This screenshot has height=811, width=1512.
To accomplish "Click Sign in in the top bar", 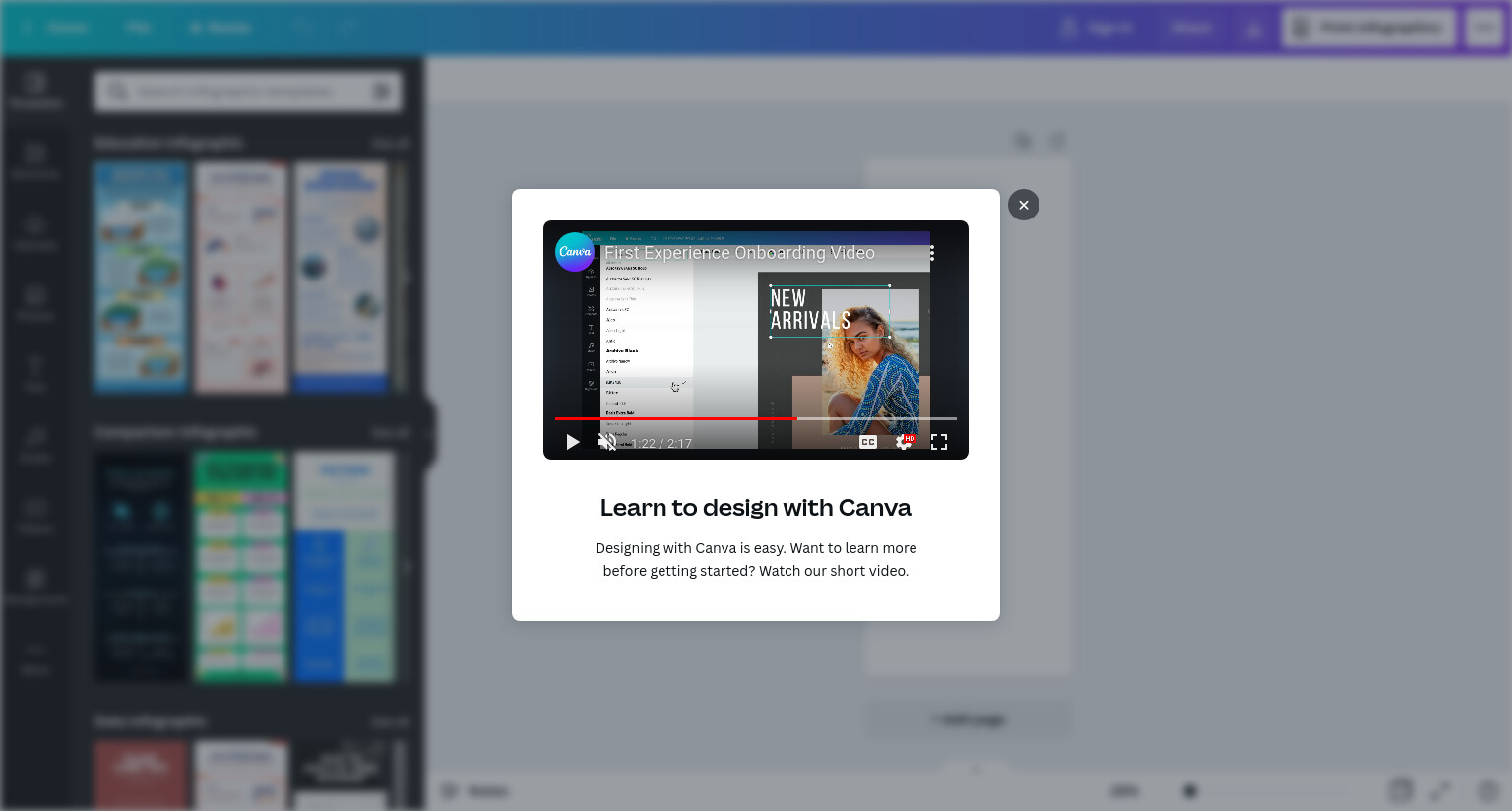I will [x=1097, y=28].
